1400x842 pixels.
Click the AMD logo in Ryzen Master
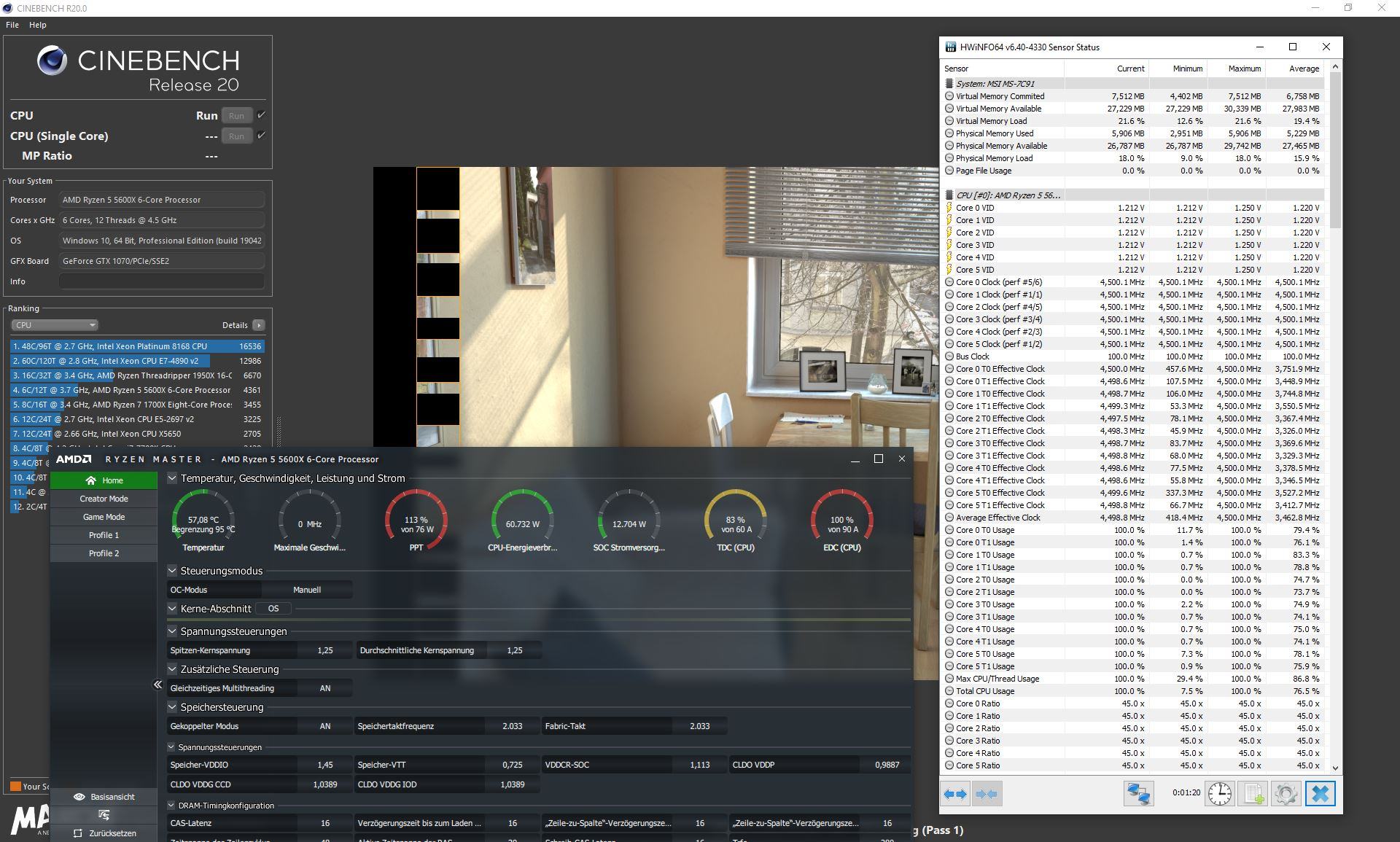tap(74, 459)
